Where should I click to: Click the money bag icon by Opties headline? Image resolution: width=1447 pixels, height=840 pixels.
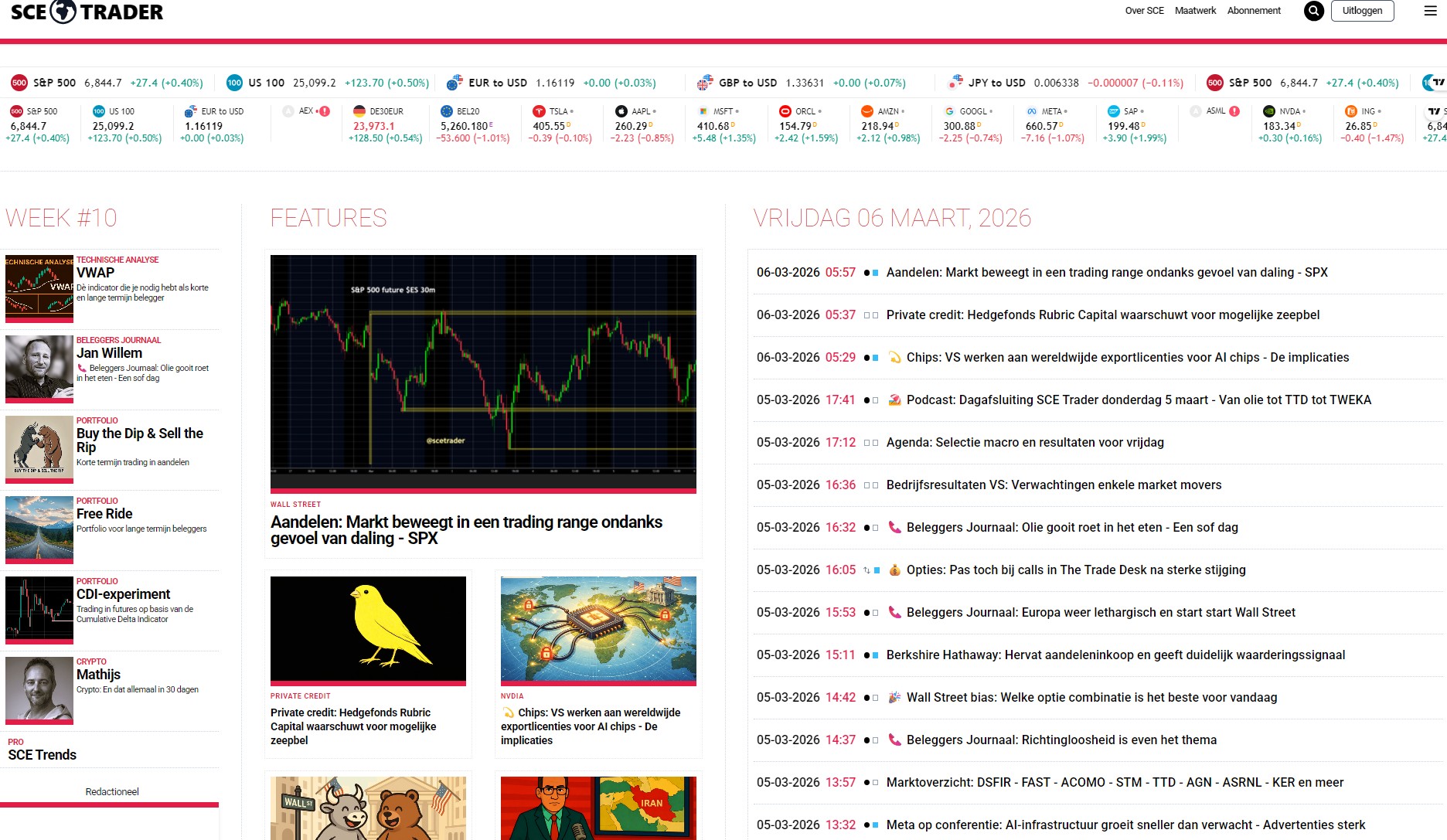point(895,570)
